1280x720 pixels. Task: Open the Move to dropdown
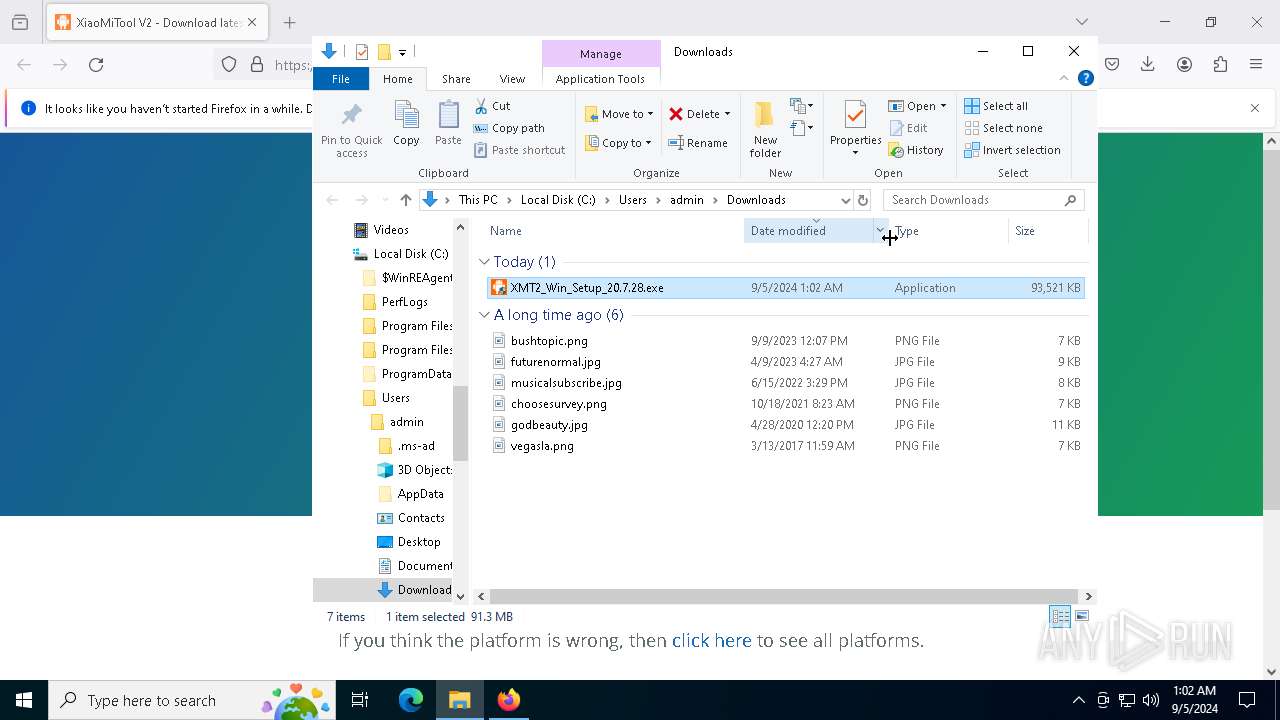click(619, 114)
